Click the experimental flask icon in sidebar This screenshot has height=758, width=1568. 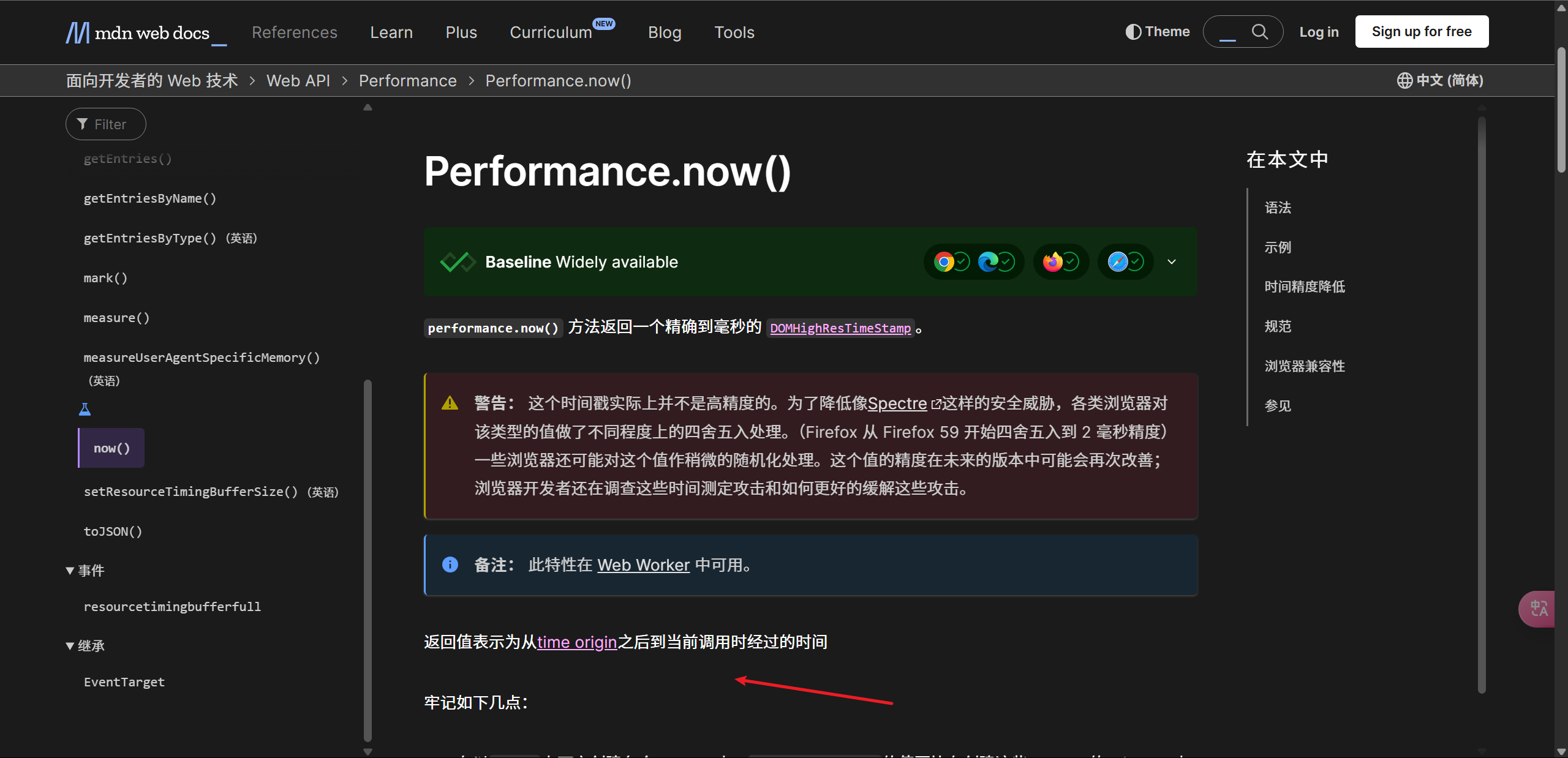[85, 409]
